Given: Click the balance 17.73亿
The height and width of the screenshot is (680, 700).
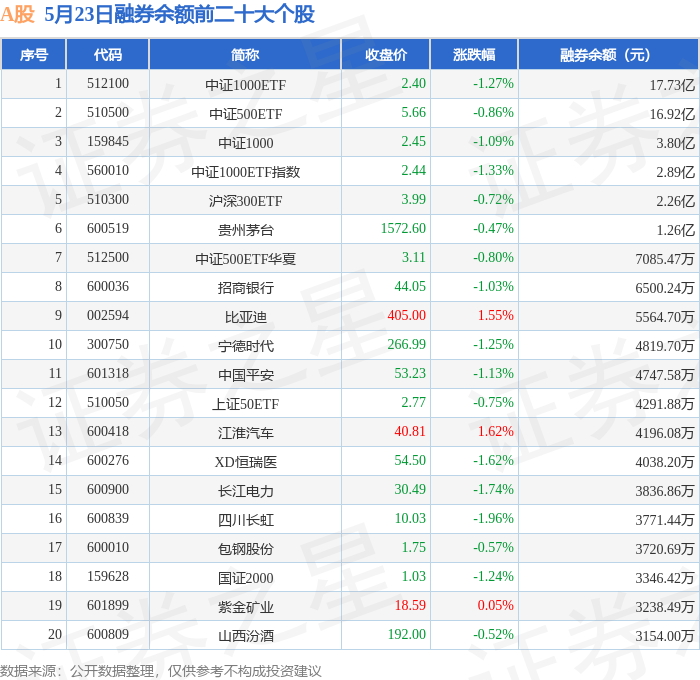Looking at the screenshot, I should pyautogui.click(x=672, y=85).
